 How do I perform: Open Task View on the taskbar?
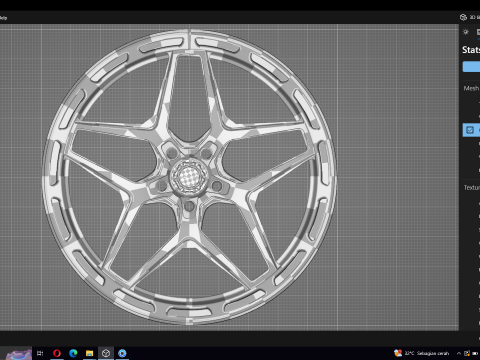click(40, 353)
